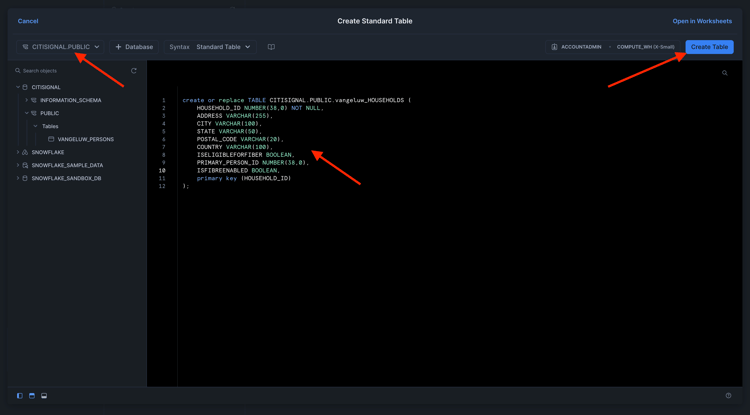Select the split panel layout icon

32,396
